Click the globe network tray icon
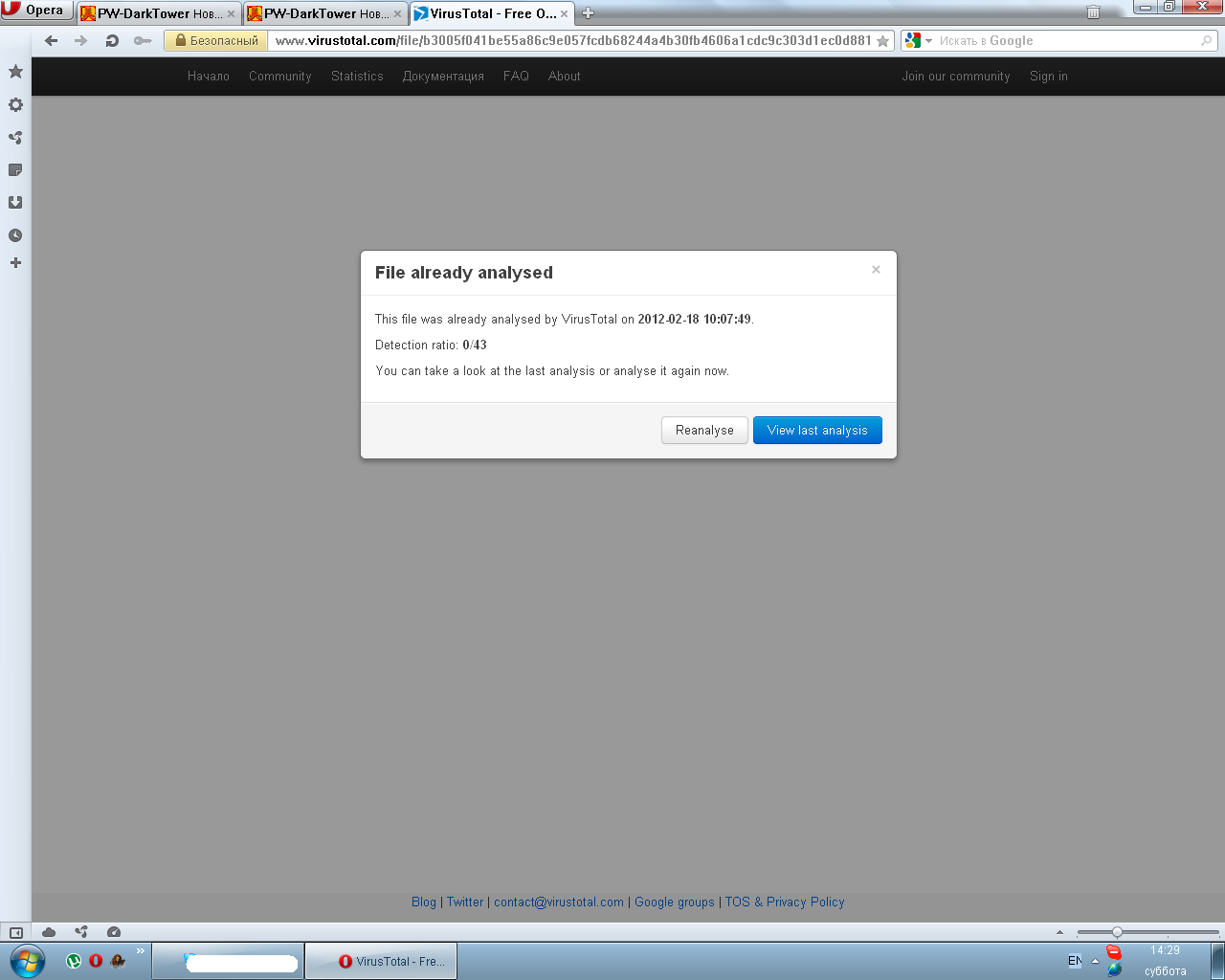The height and width of the screenshot is (980, 1225). (x=1114, y=969)
